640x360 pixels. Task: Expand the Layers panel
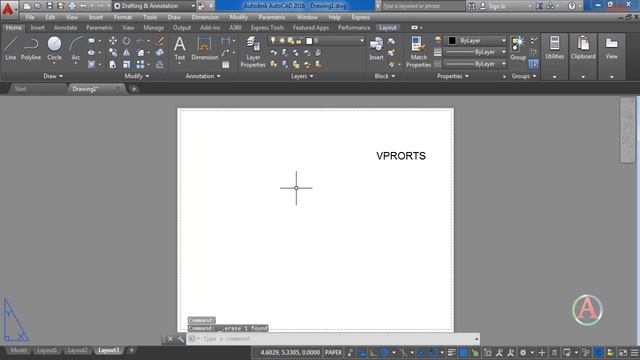(x=302, y=76)
